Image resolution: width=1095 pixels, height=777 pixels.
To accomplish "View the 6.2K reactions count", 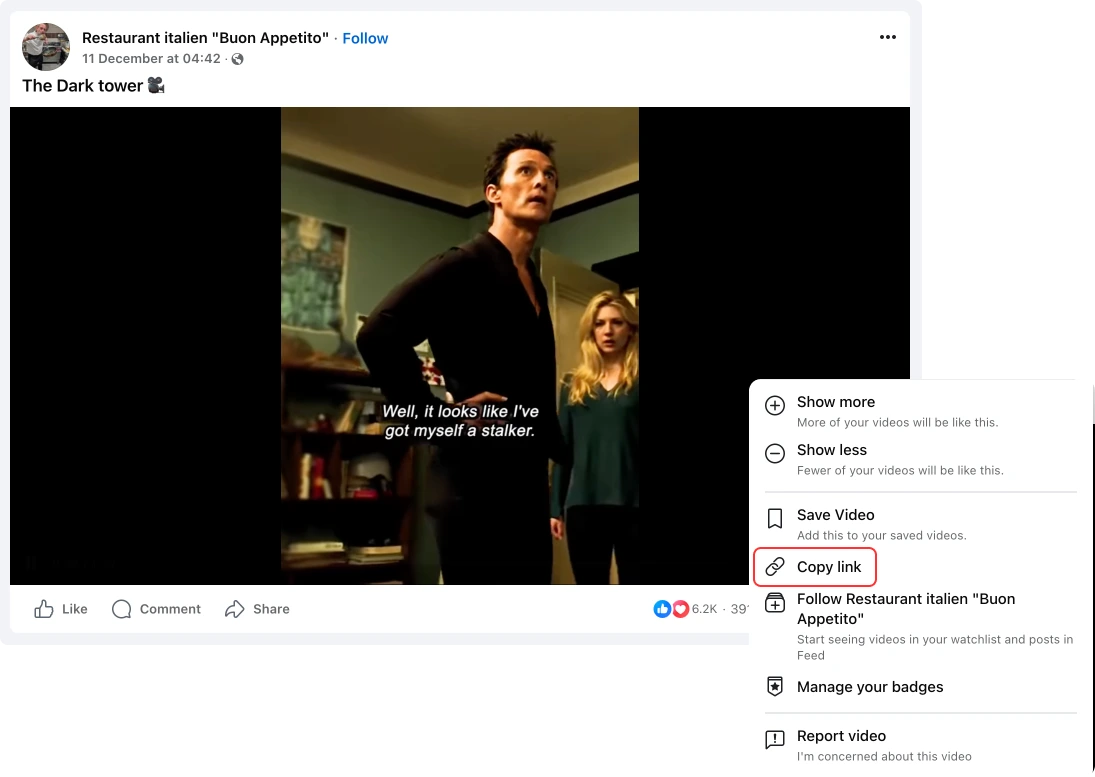I will [705, 609].
